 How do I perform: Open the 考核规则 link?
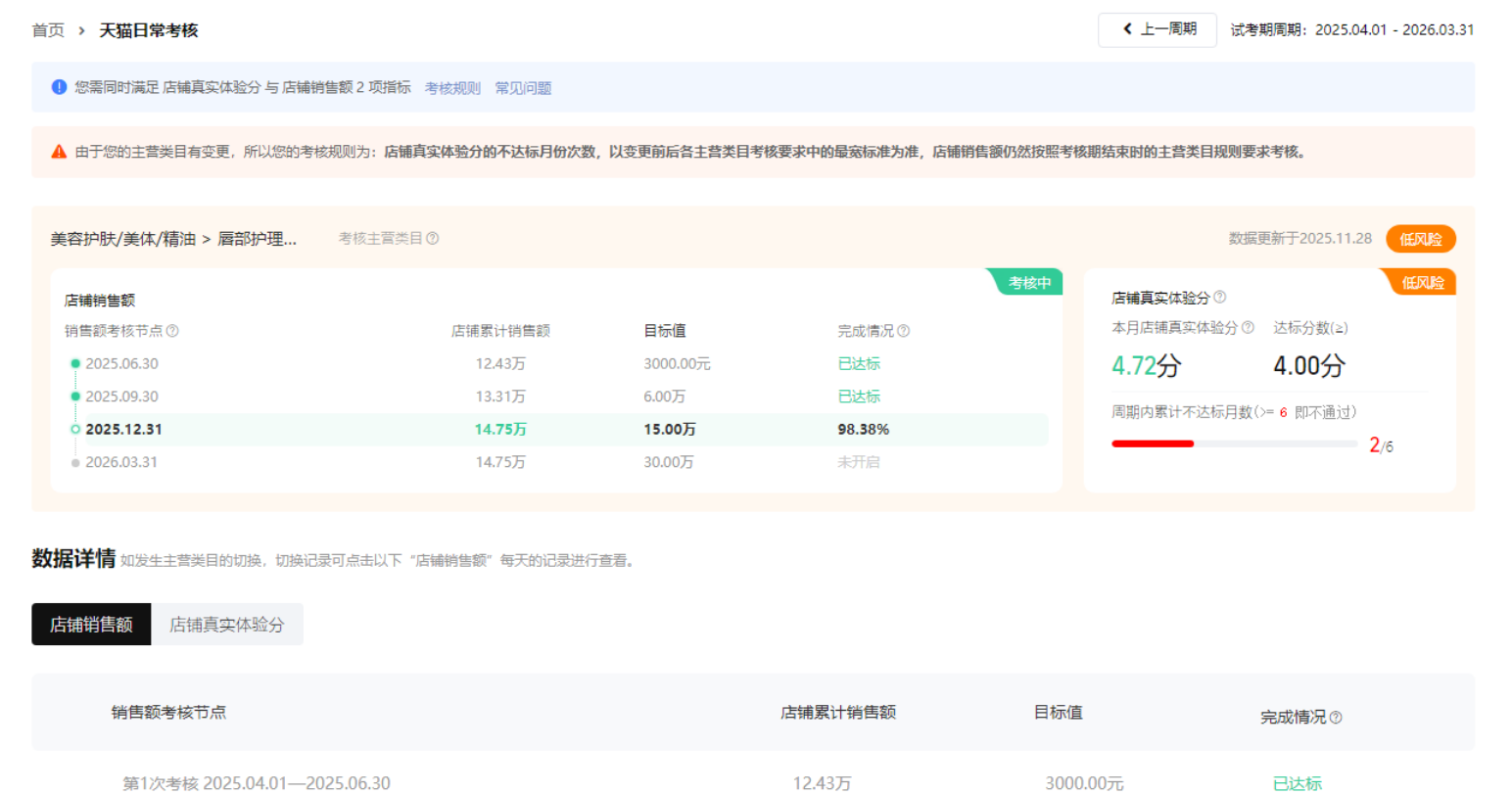coord(452,88)
